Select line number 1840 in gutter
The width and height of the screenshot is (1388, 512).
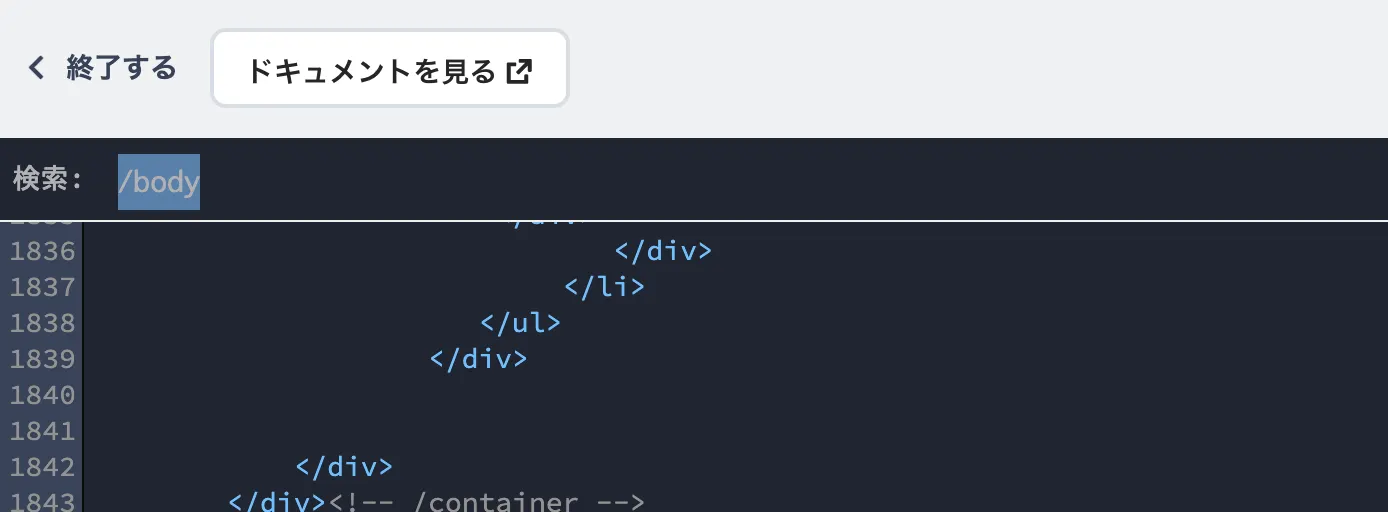[42, 395]
